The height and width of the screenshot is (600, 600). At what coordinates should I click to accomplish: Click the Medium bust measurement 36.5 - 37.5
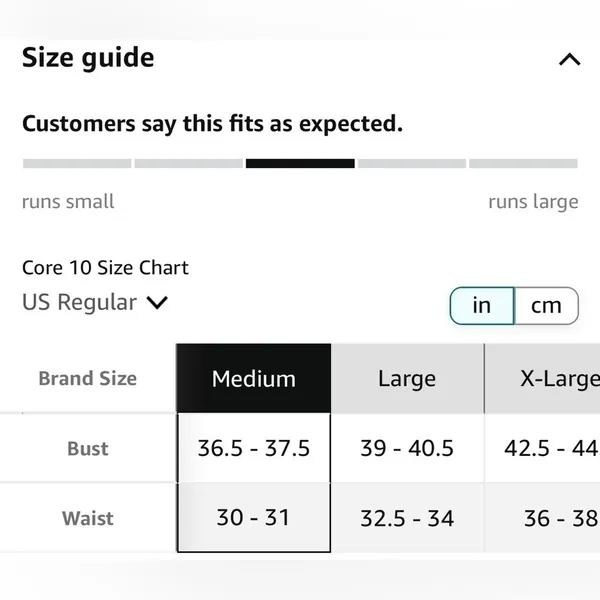tap(254, 448)
